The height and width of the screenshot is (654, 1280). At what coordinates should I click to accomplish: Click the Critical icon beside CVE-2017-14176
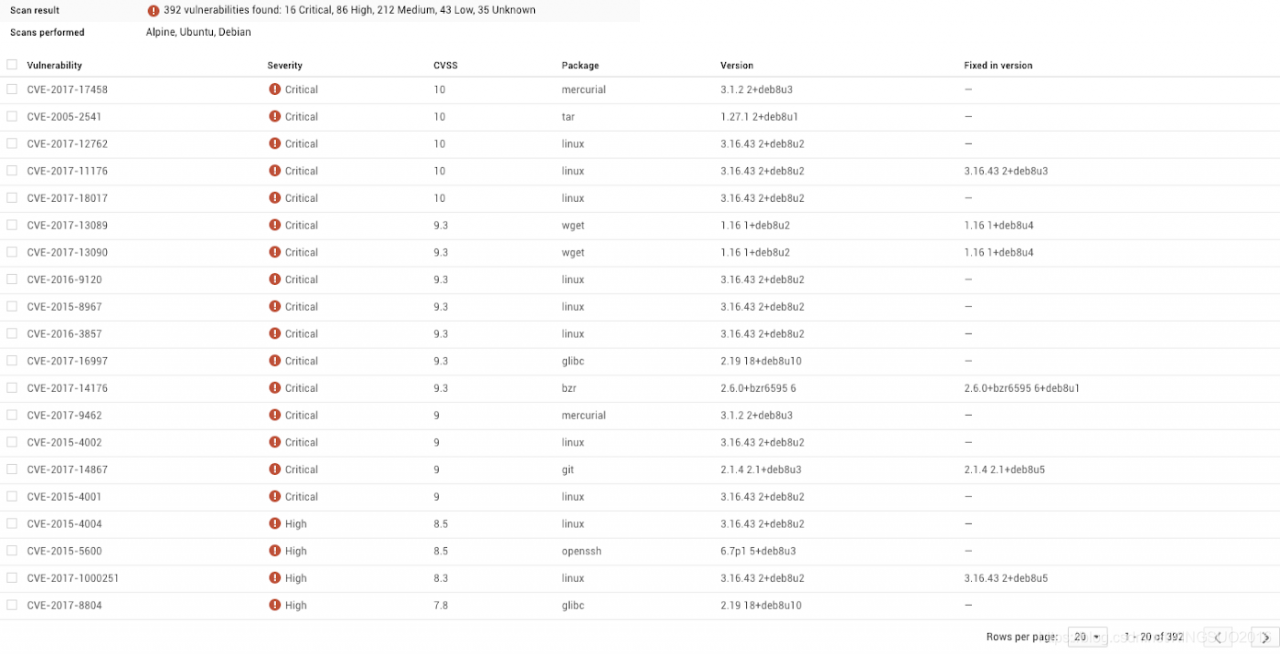pos(275,388)
